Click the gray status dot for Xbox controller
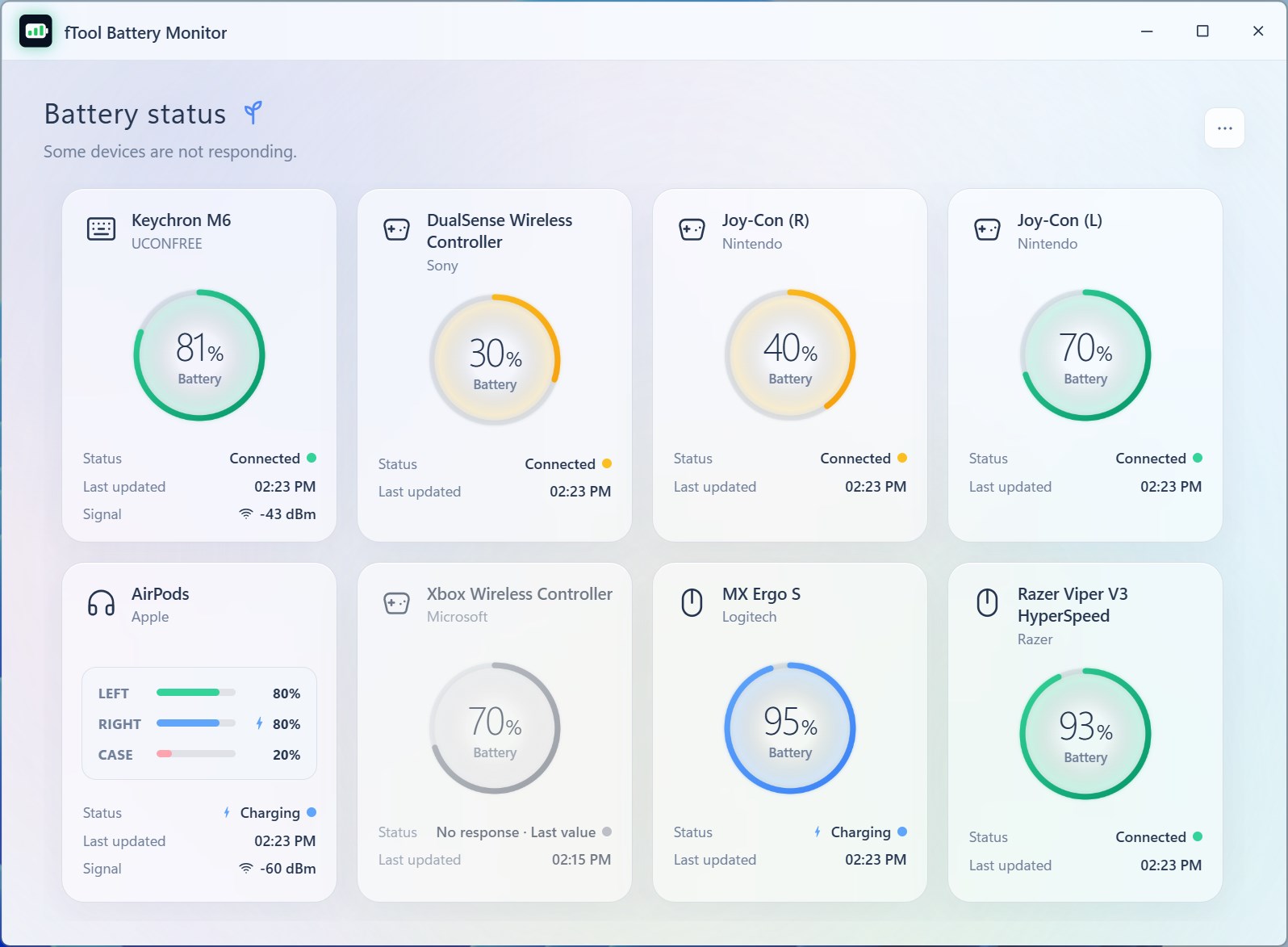Image resolution: width=1288 pixels, height=947 pixels. [607, 832]
